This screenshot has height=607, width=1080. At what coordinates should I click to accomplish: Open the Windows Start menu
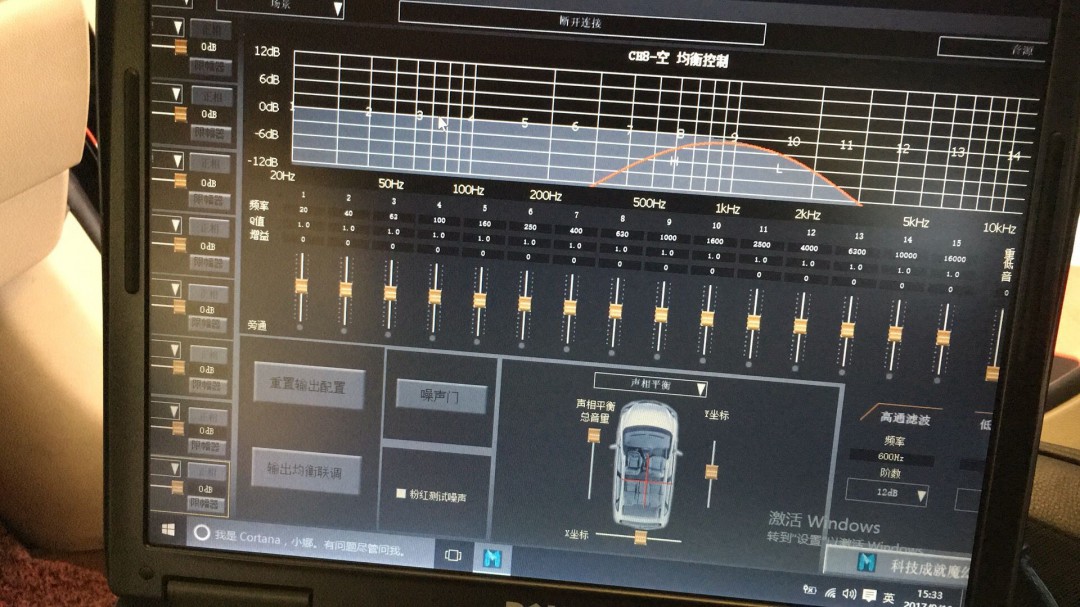[x=168, y=529]
